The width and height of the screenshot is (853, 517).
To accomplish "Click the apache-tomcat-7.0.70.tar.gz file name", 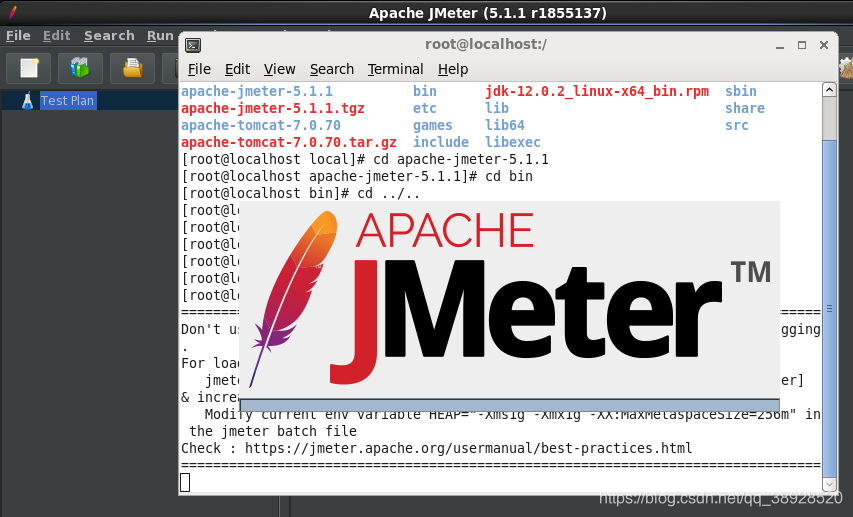I will click(289, 142).
